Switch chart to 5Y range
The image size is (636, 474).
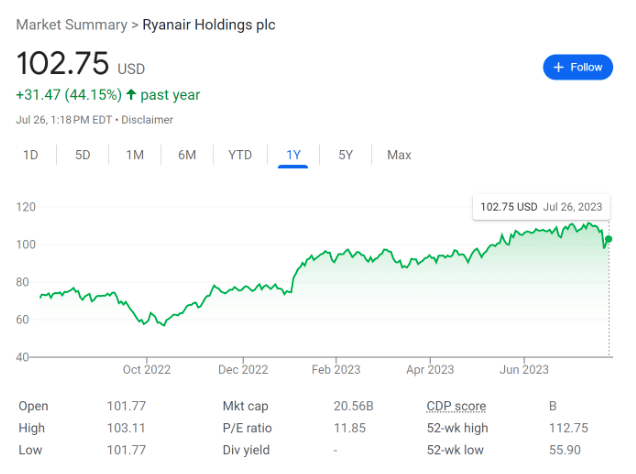[x=346, y=155]
